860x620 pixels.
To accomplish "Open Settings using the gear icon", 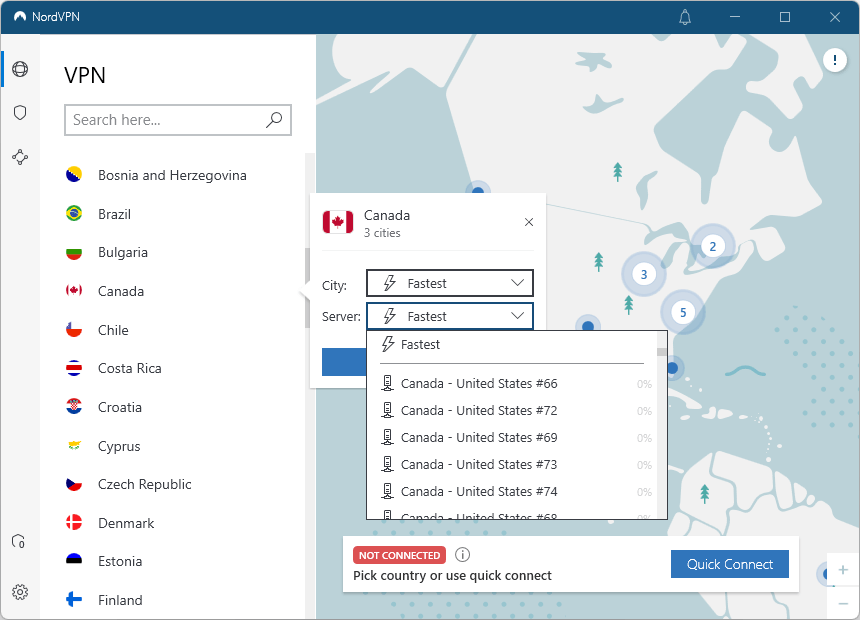I will [x=20, y=592].
